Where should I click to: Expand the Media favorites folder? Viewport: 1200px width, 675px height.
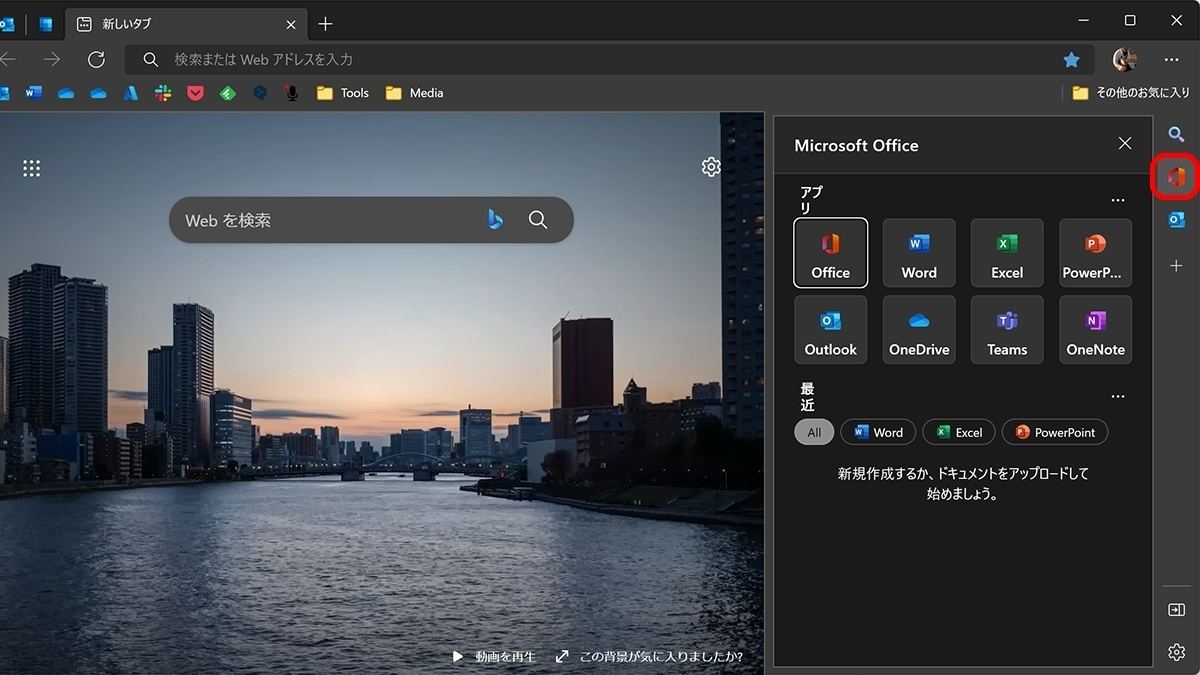click(x=414, y=93)
